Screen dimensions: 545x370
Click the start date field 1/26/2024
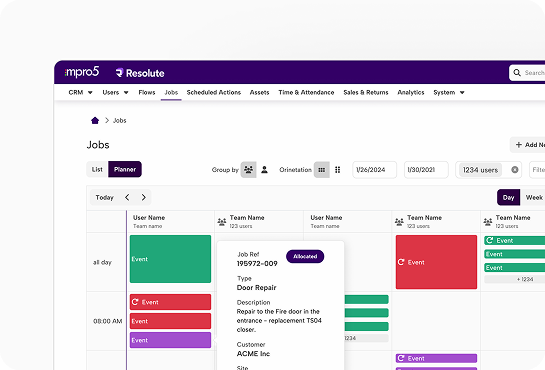coord(374,170)
